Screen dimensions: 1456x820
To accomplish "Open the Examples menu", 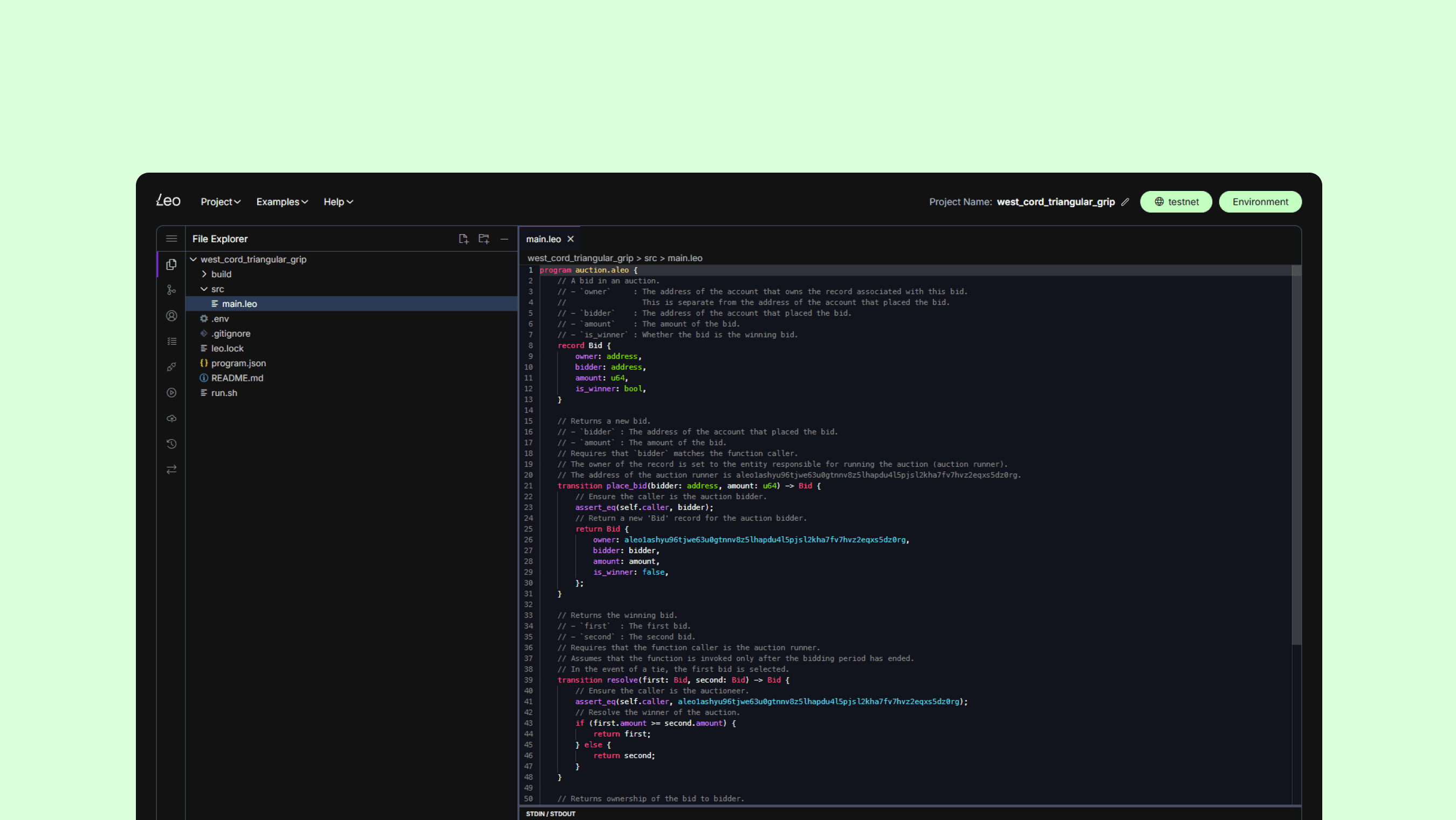I will pos(282,202).
